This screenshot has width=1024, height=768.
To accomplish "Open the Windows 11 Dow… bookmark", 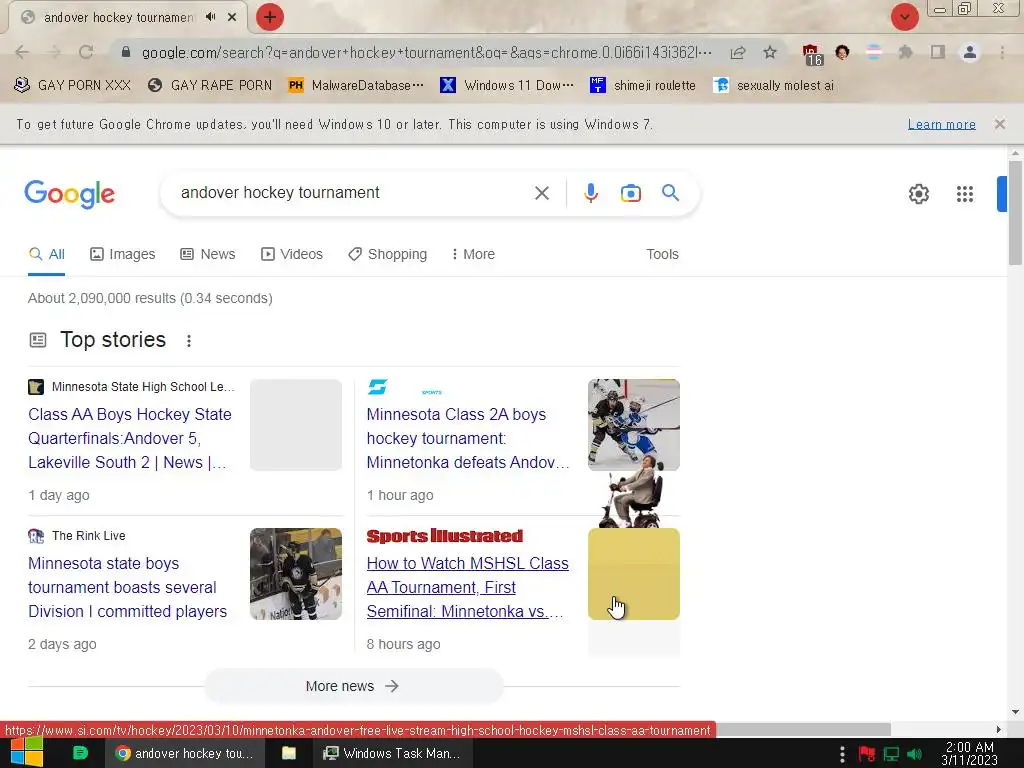I will click(507, 86).
